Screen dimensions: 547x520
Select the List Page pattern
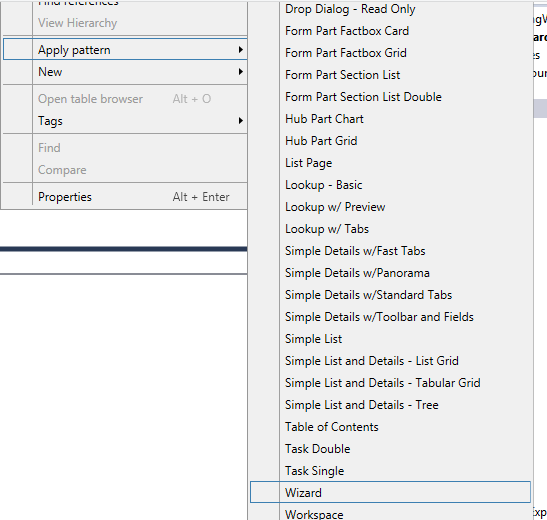[x=390, y=163]
